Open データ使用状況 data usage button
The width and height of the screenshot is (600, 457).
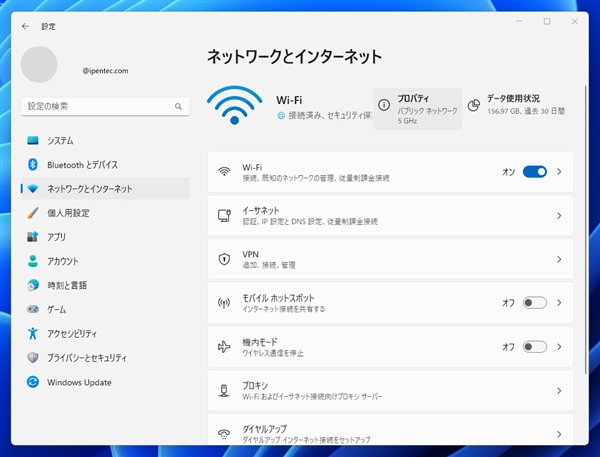pyautogui.click(x=516, y=105)
